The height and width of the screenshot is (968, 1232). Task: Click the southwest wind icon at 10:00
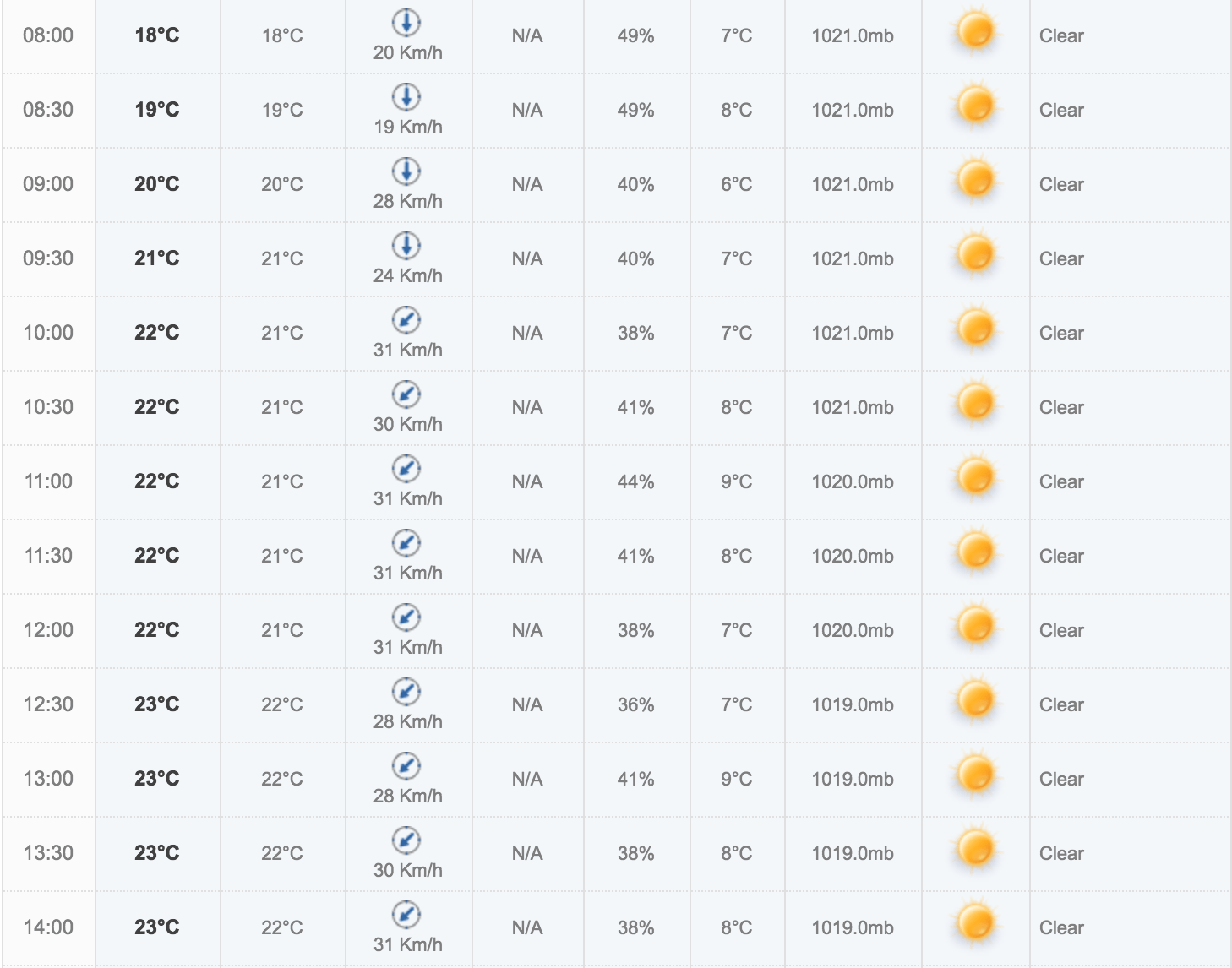[x=406, y=320]
